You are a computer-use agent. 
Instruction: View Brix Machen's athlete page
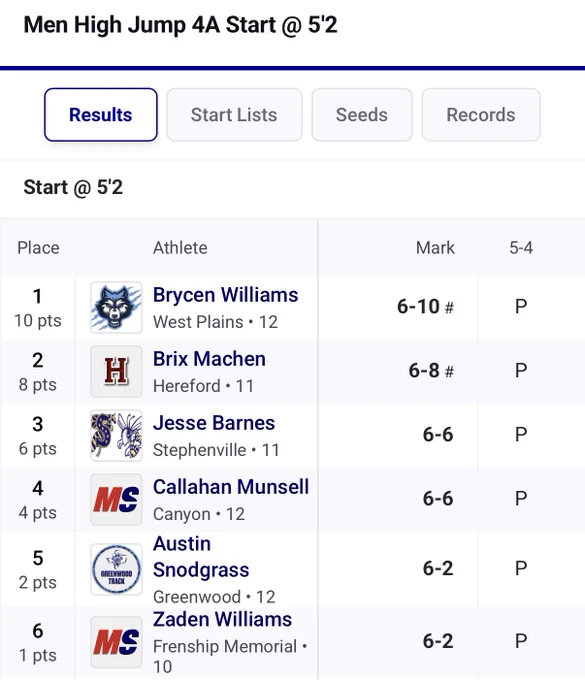click(209, 359)
